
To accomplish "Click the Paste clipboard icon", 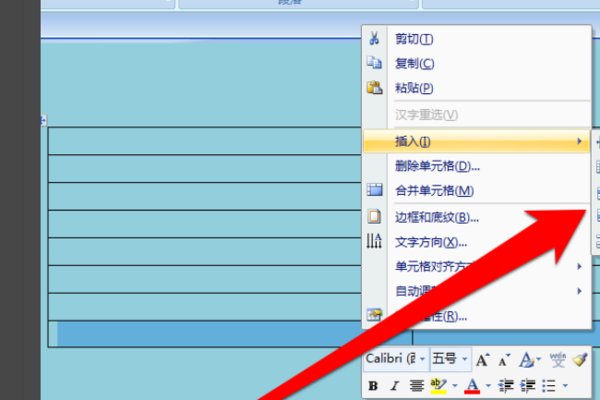I will point(374,88).
